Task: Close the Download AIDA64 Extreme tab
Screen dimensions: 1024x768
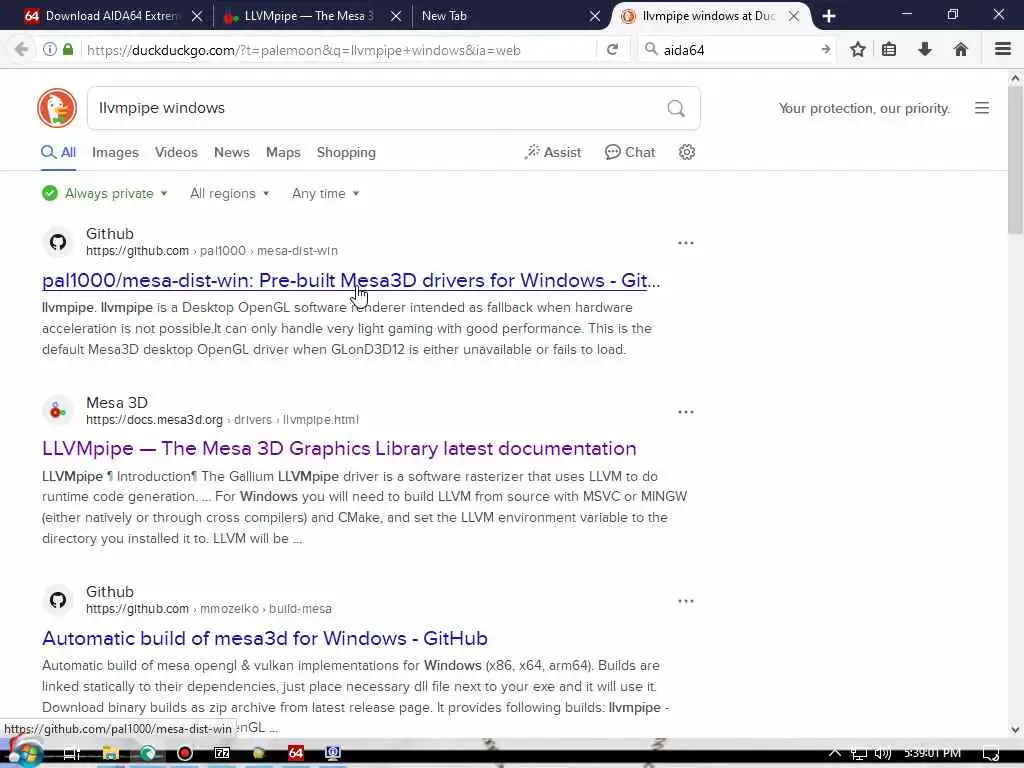Action: click(197, 16)
